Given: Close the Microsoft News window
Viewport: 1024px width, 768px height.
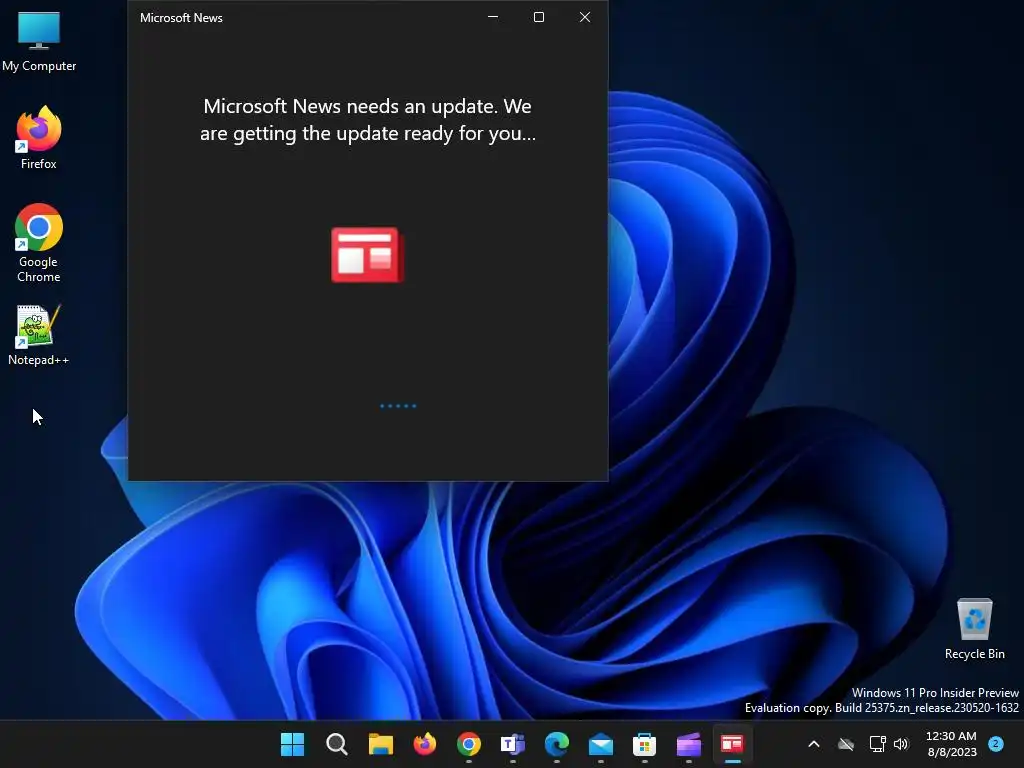Looking at the screenshot, I should click(585, 17).
